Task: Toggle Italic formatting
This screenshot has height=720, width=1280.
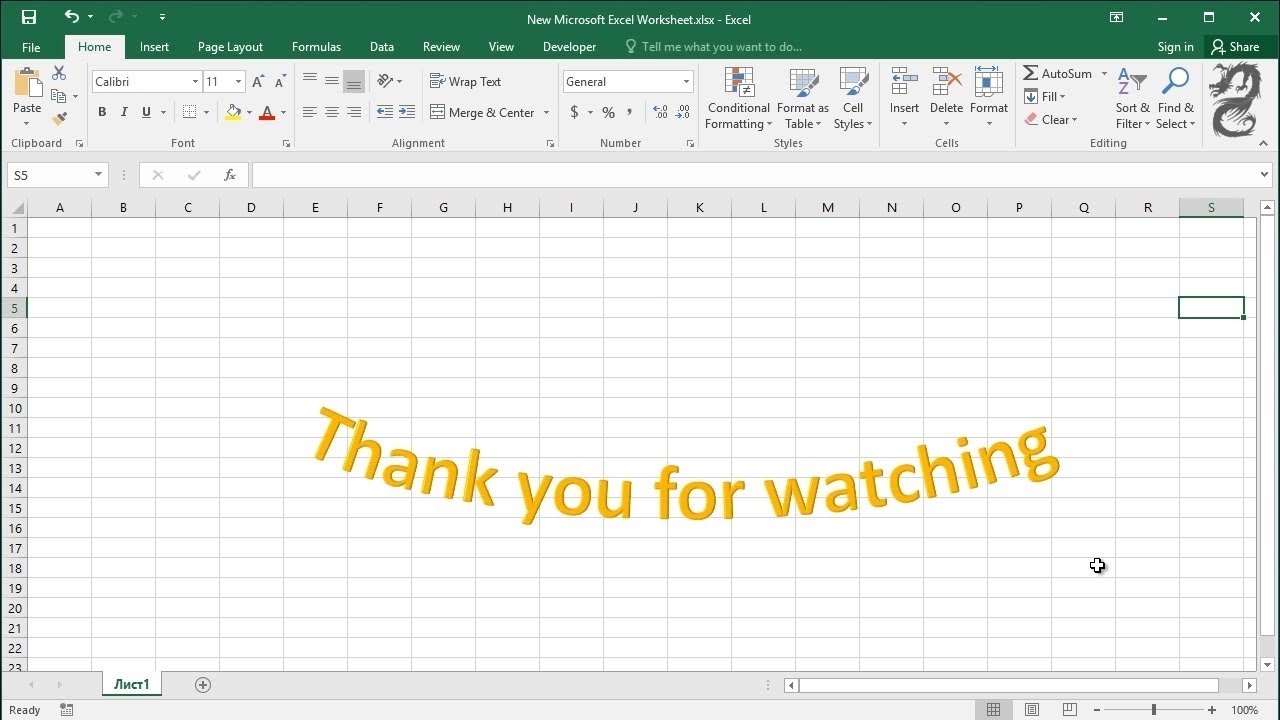Action: click(x=124, y=112)
